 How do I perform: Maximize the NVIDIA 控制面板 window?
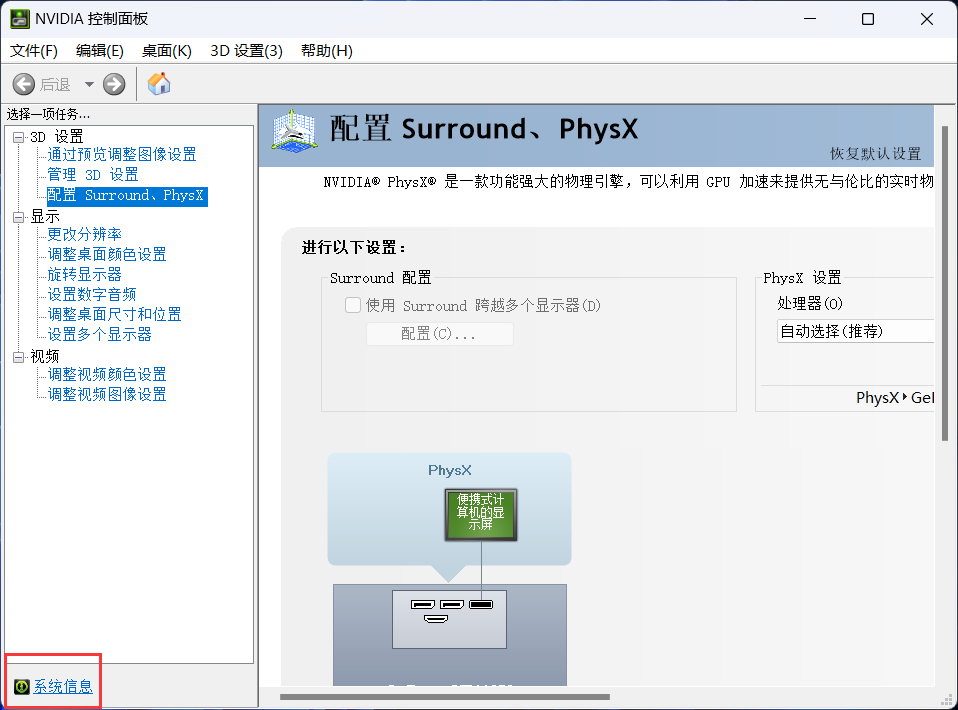click(x=868, y=19)
